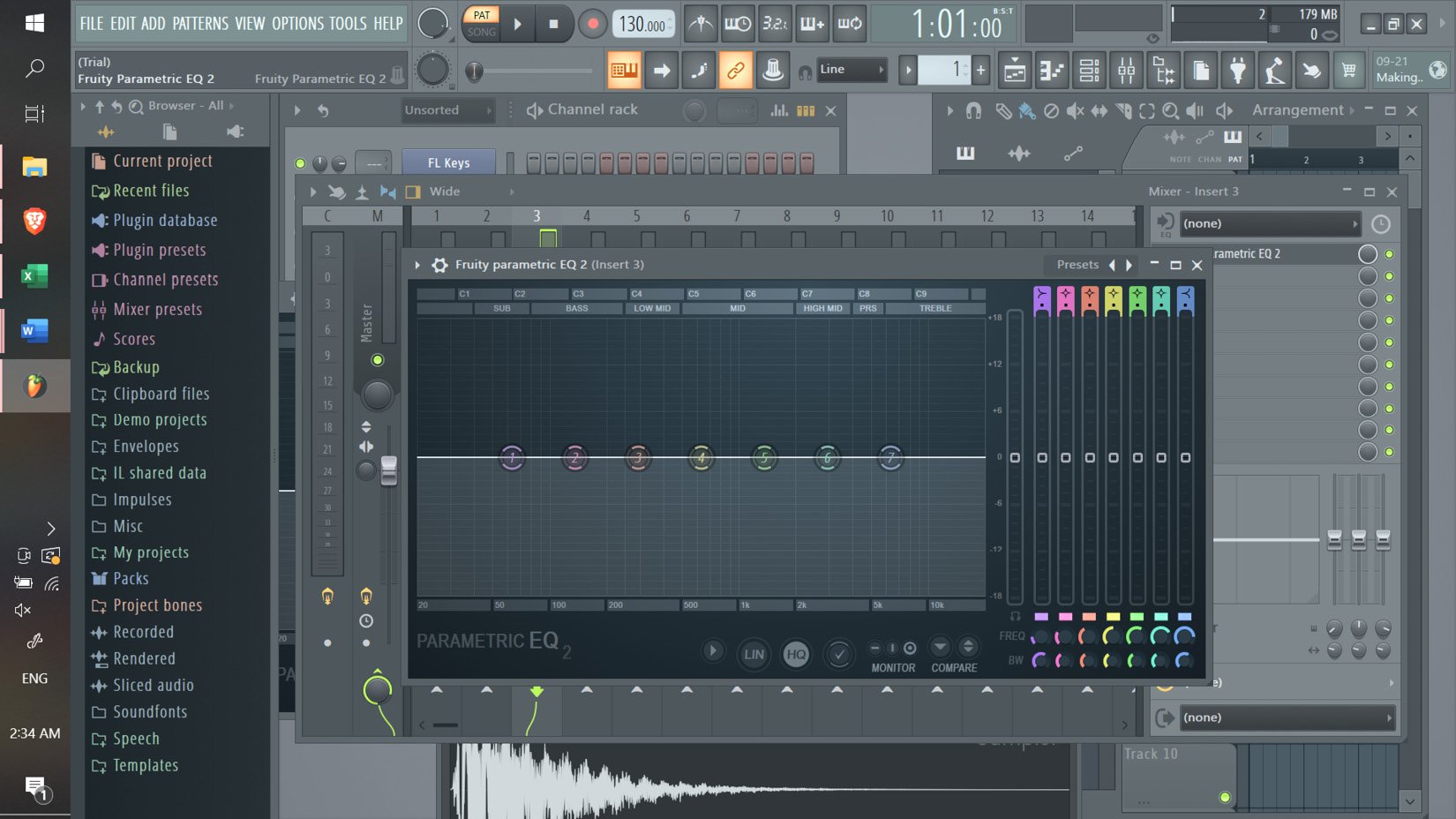Click pattern number selector field
This screenshot has width=1456, height=819.
pos(944,70)
